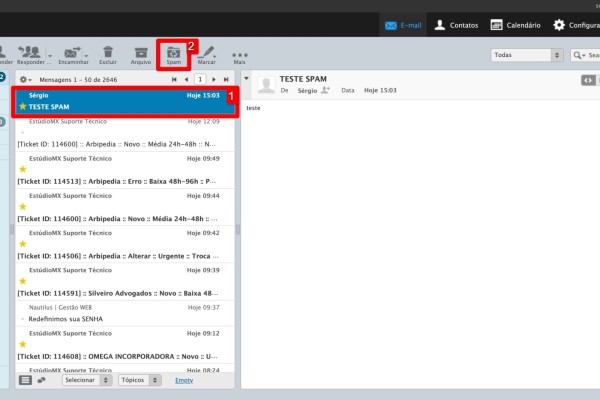Open the E-mail tab
The image size is (600, 400).
click(403, 25)
